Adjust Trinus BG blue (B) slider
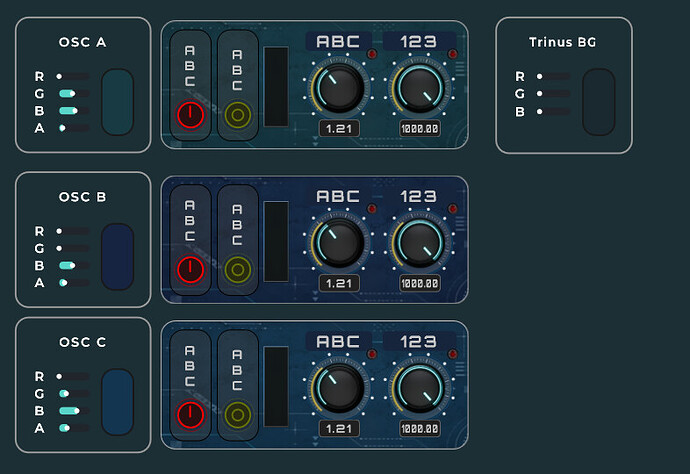Viewport: 690px width, 474px height. (554, 111)
